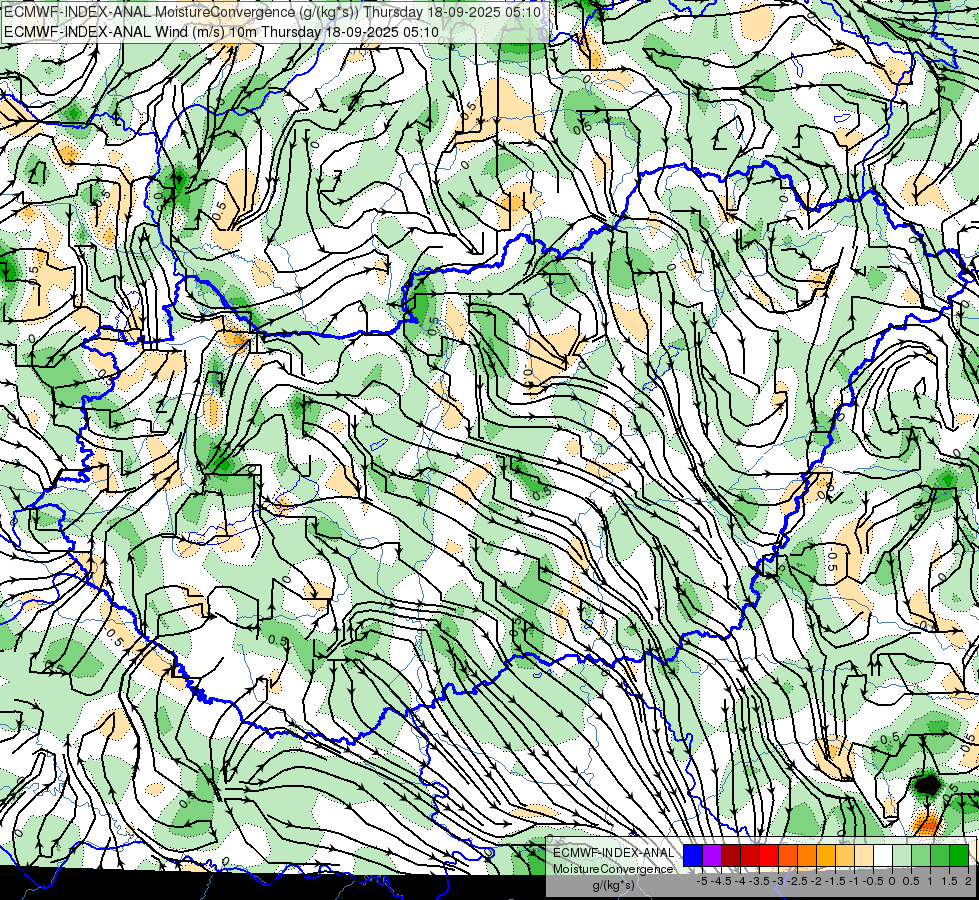Screen dimensions: 979x900
Task: Click the white legend swatch left of 0
Action: (883, 856)
